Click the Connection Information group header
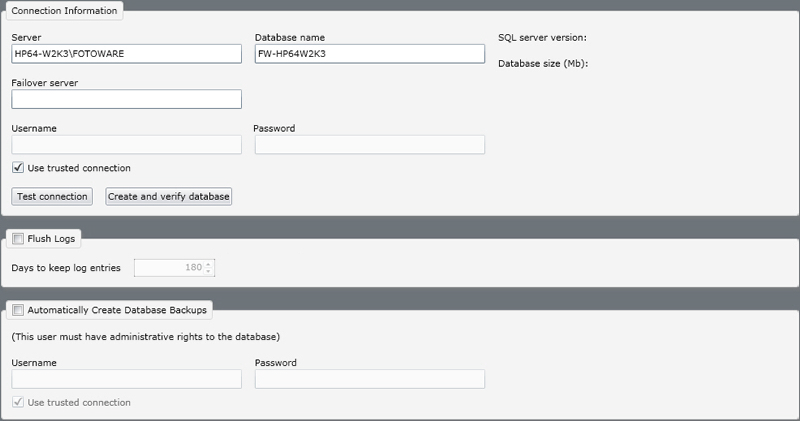 click(x=64, y=11)
